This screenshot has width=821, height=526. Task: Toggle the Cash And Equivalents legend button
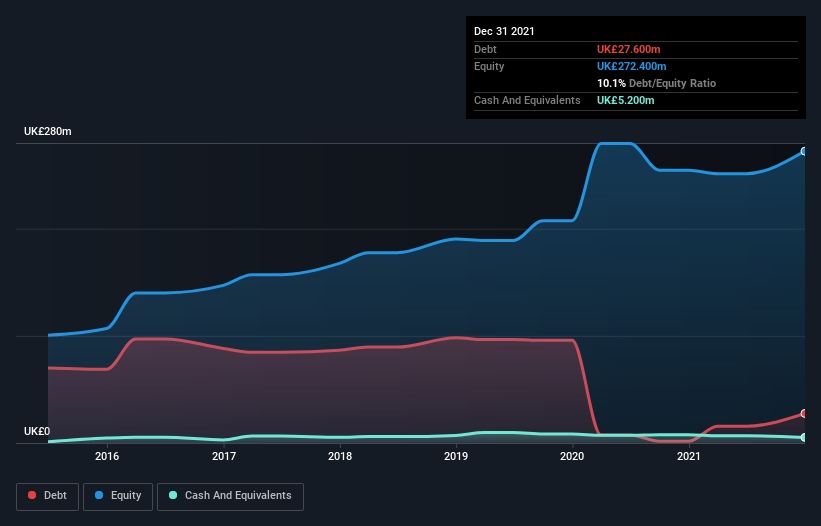230,496
